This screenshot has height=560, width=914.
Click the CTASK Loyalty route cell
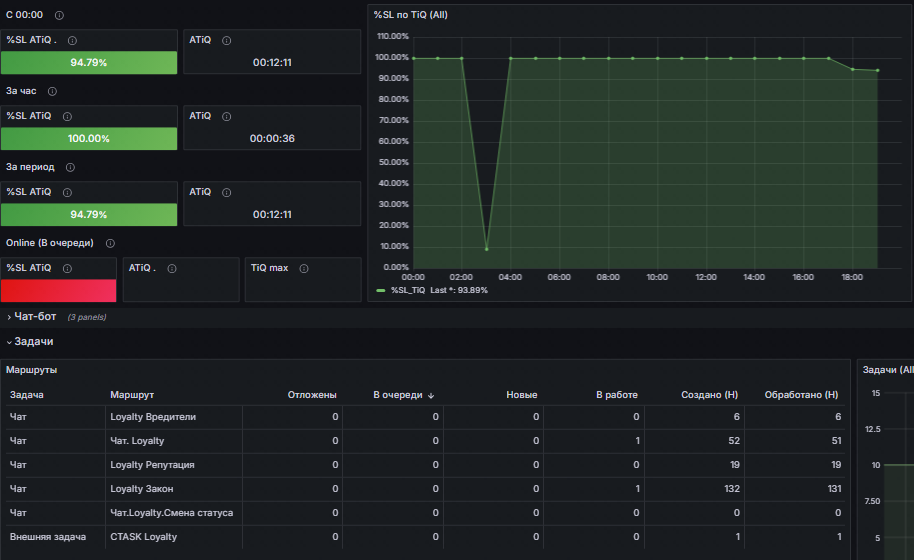pos(143,537)
